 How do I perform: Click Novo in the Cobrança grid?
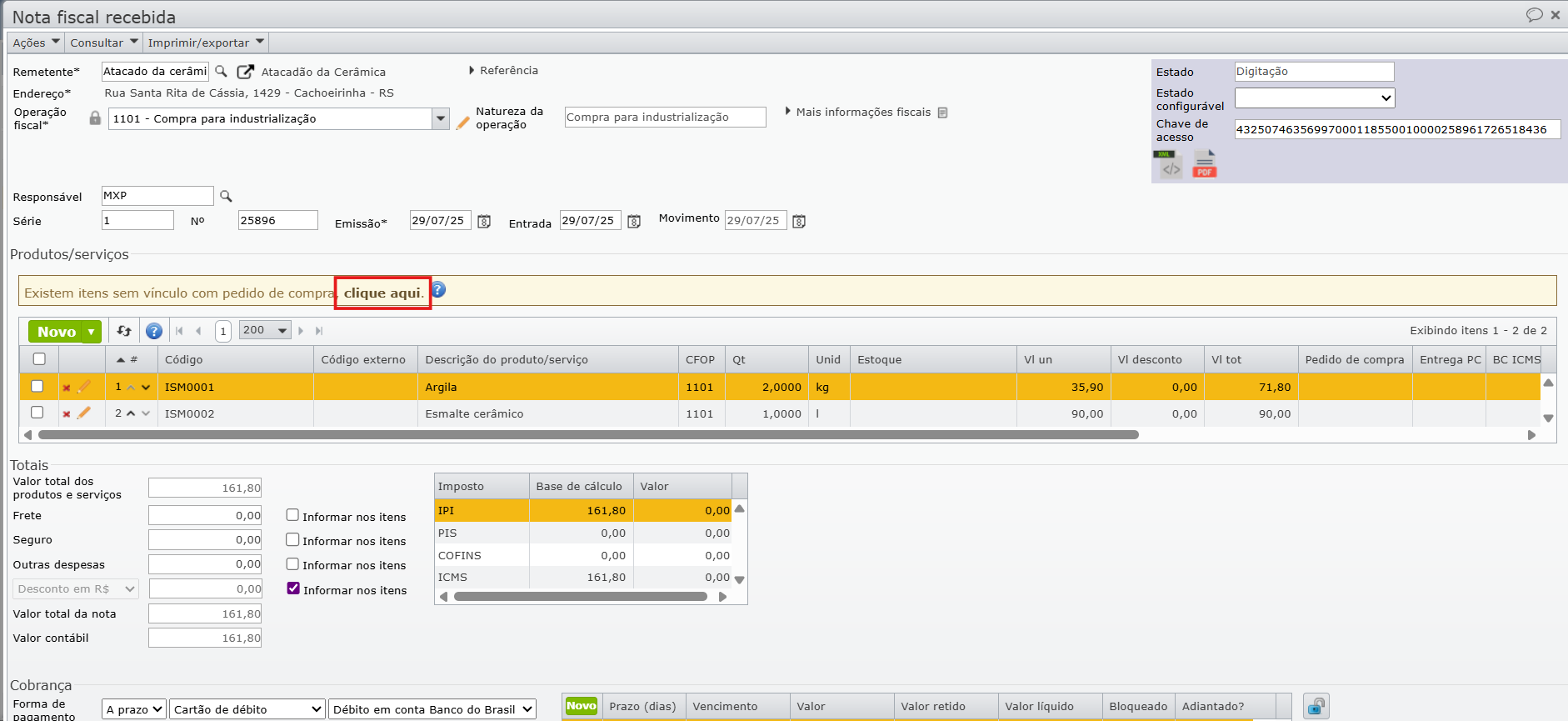tap(581, 706)
